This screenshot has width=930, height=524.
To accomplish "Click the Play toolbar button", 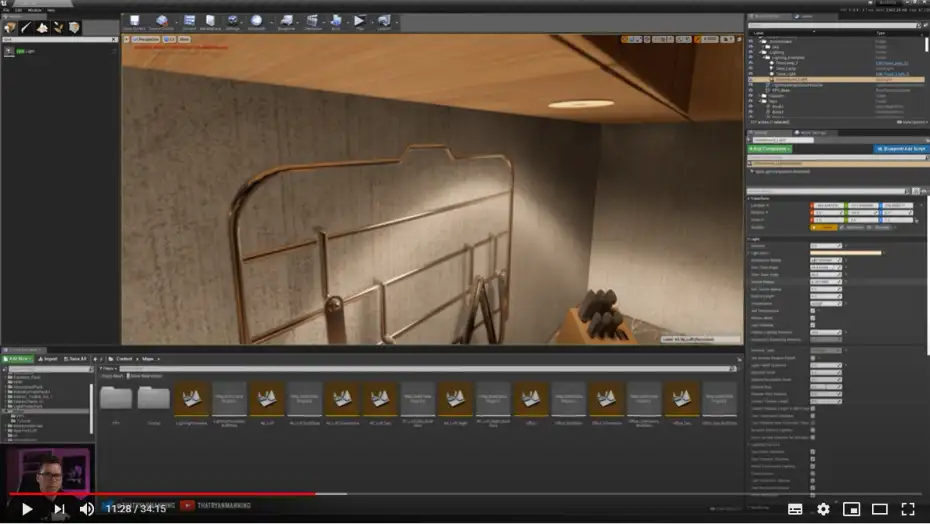I will coord(359,23).
